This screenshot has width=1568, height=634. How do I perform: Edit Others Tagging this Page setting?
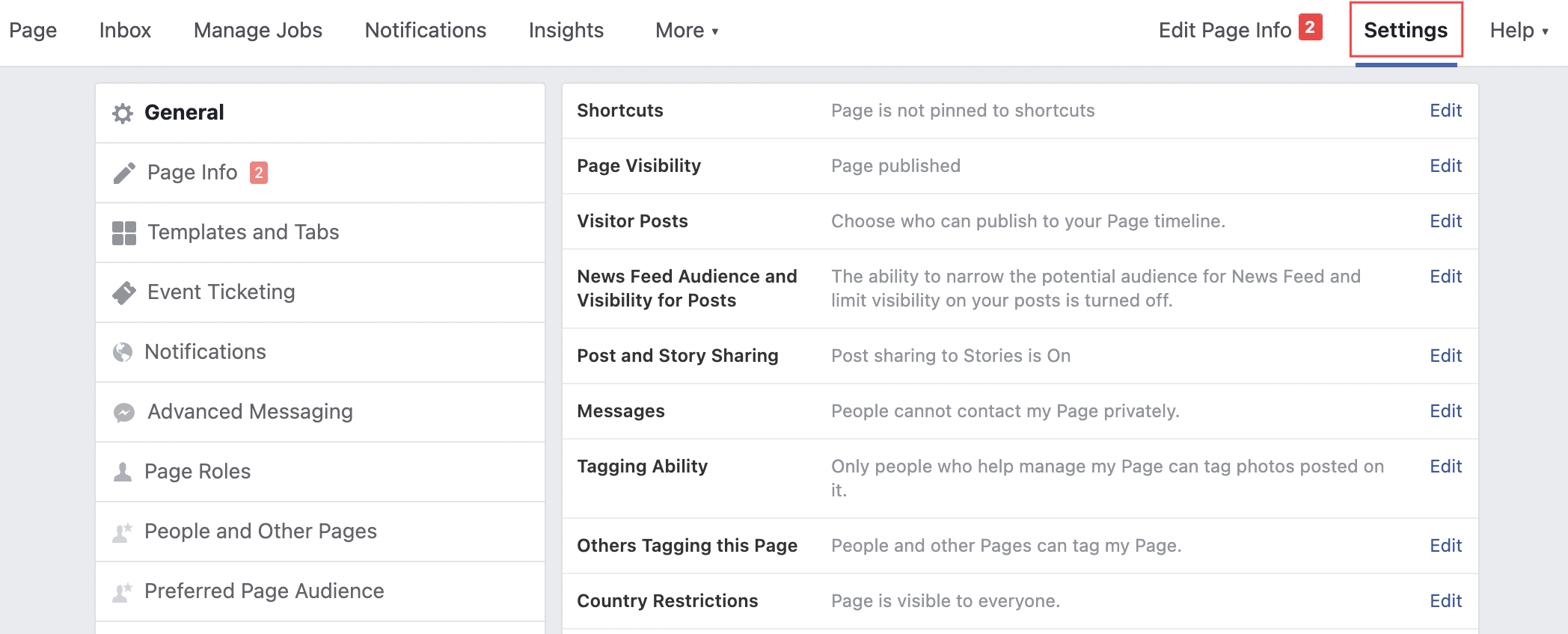click(1445, 546)
